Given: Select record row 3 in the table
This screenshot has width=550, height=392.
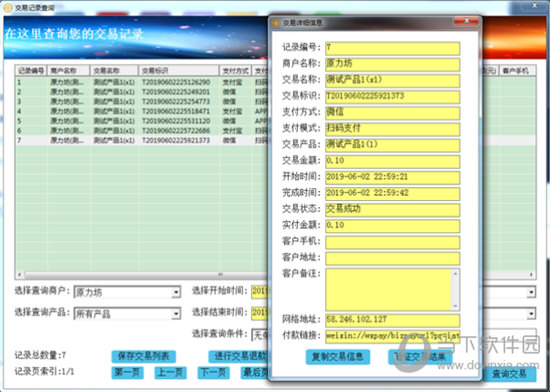Looking at the screenshot, I should (x=142, y=101).
